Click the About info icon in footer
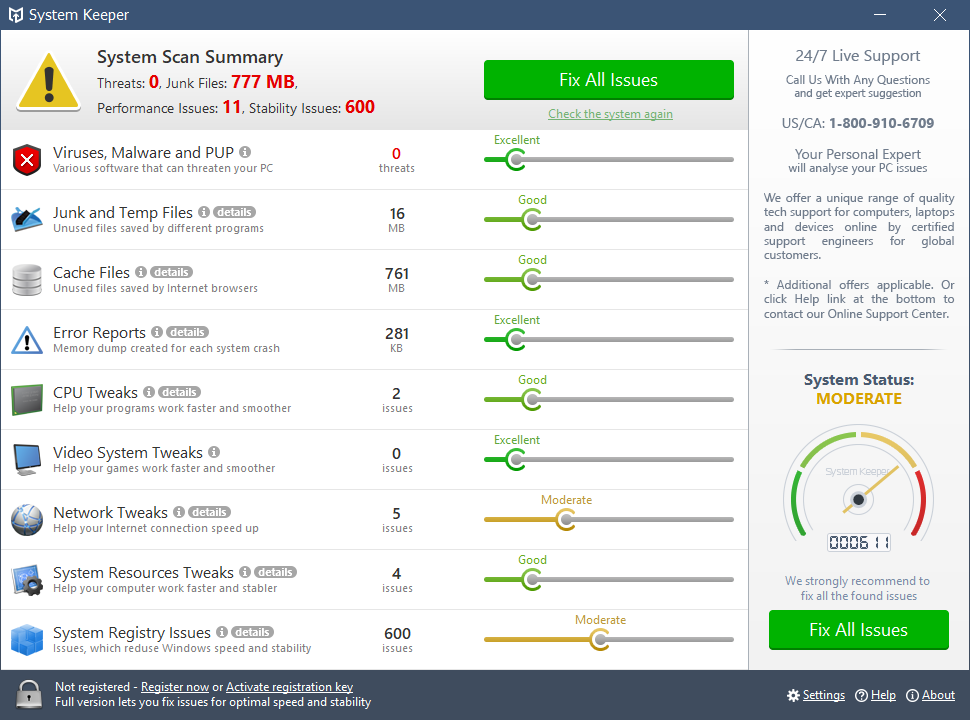This screenshot has width=970, height=721. [912, 696]
